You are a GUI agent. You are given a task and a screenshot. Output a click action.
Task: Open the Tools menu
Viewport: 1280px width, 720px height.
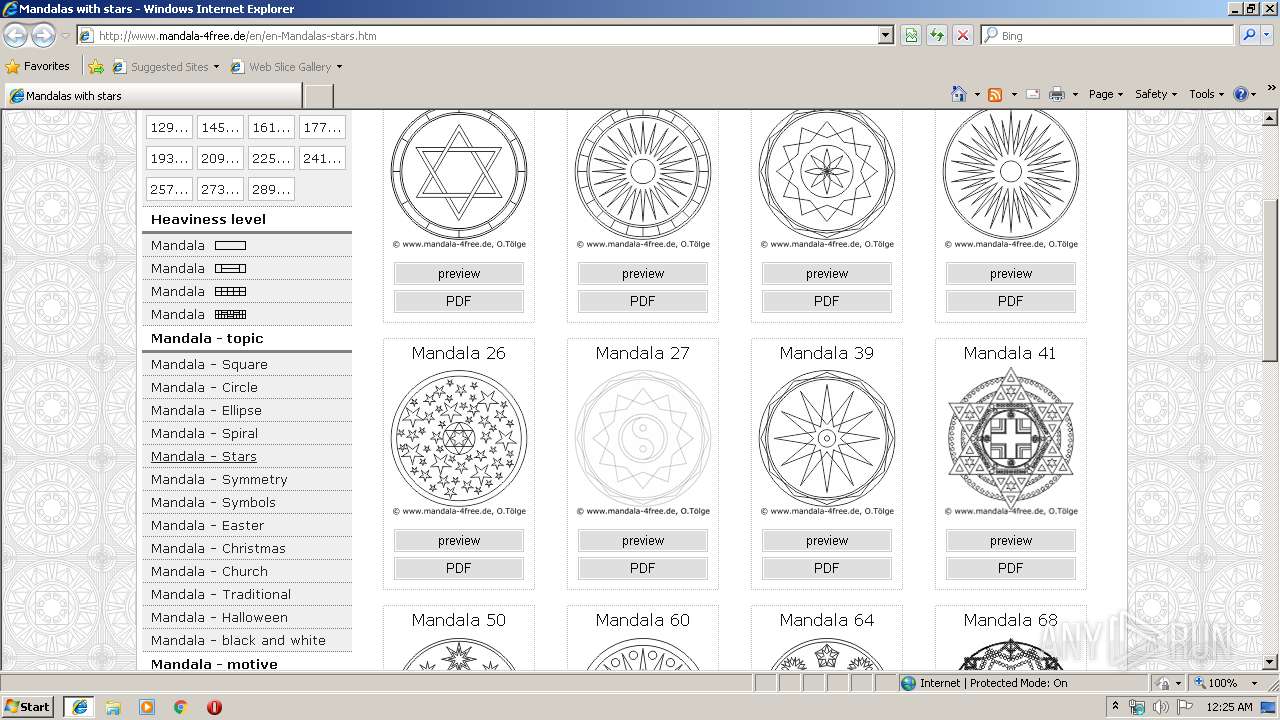pyautogui.click(x=1206, y=94)
